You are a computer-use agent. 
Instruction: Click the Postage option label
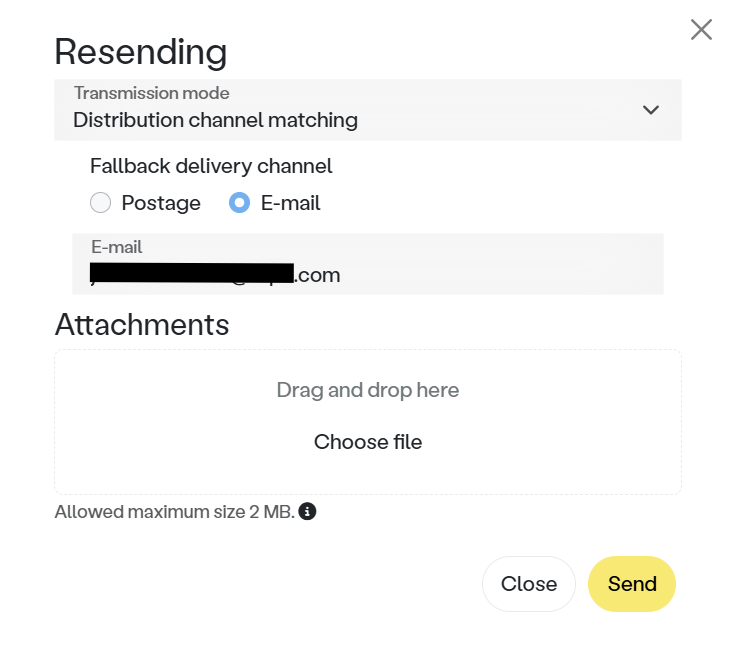coord(161,203)
